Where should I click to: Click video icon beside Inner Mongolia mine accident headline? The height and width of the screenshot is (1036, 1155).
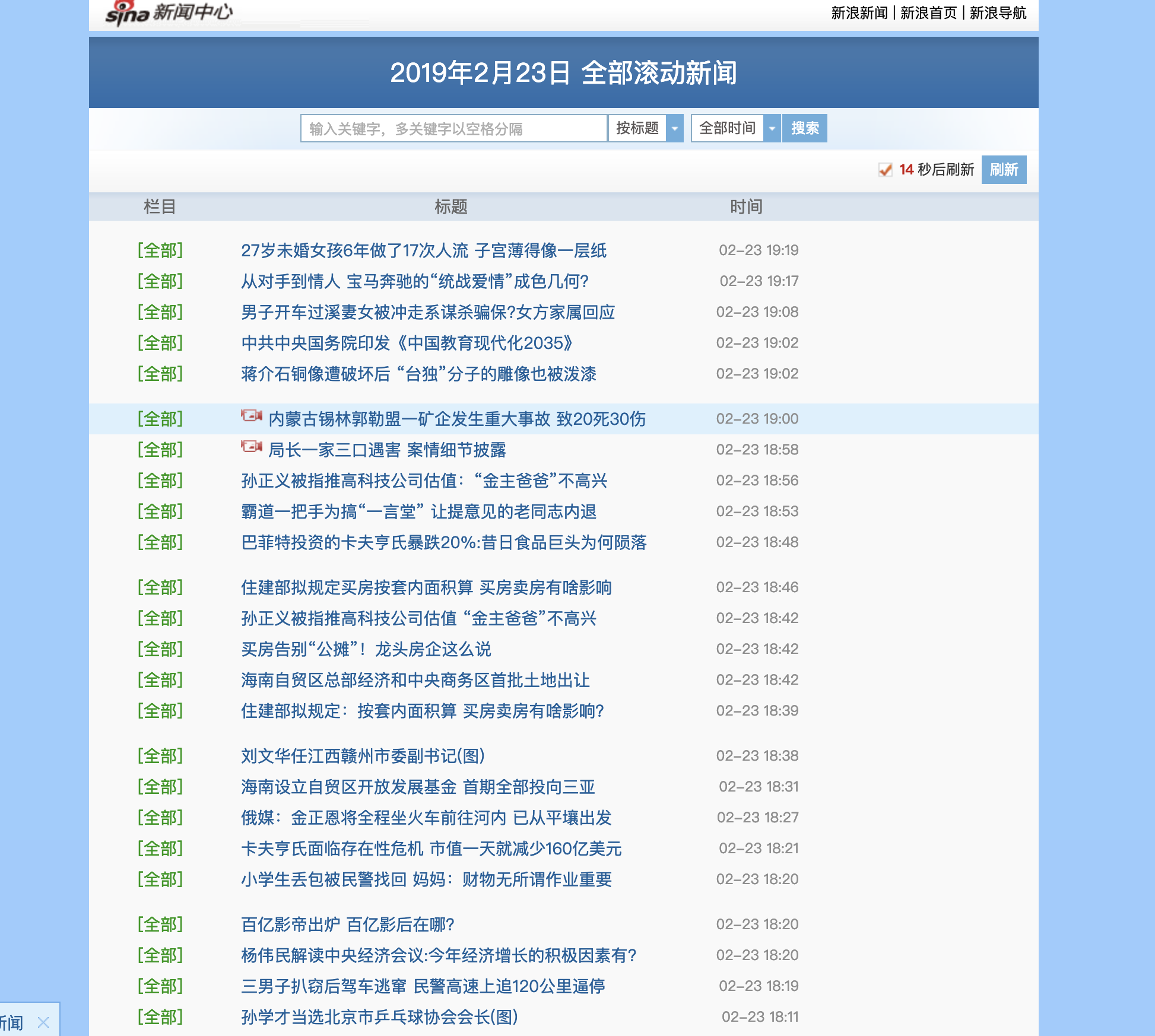250,418
